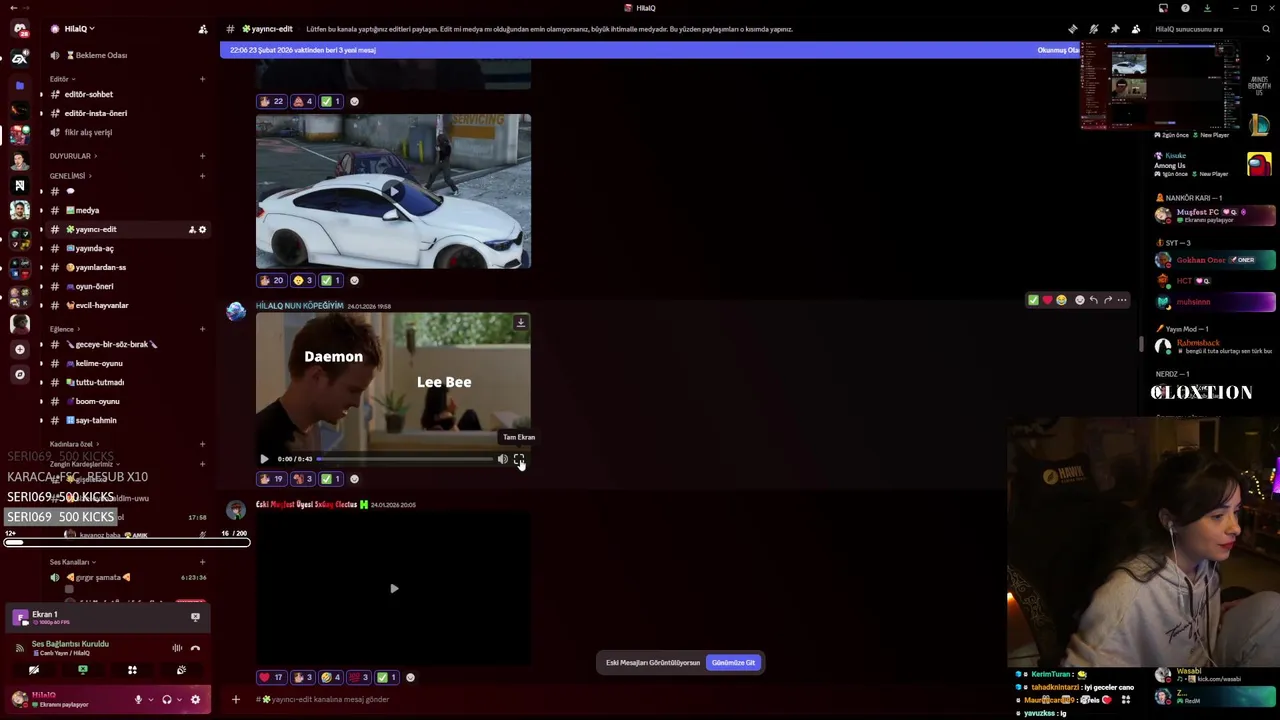Open the Help question mark icon
This screenshot has width=1280, height=720.
[x=1185, y=8]
